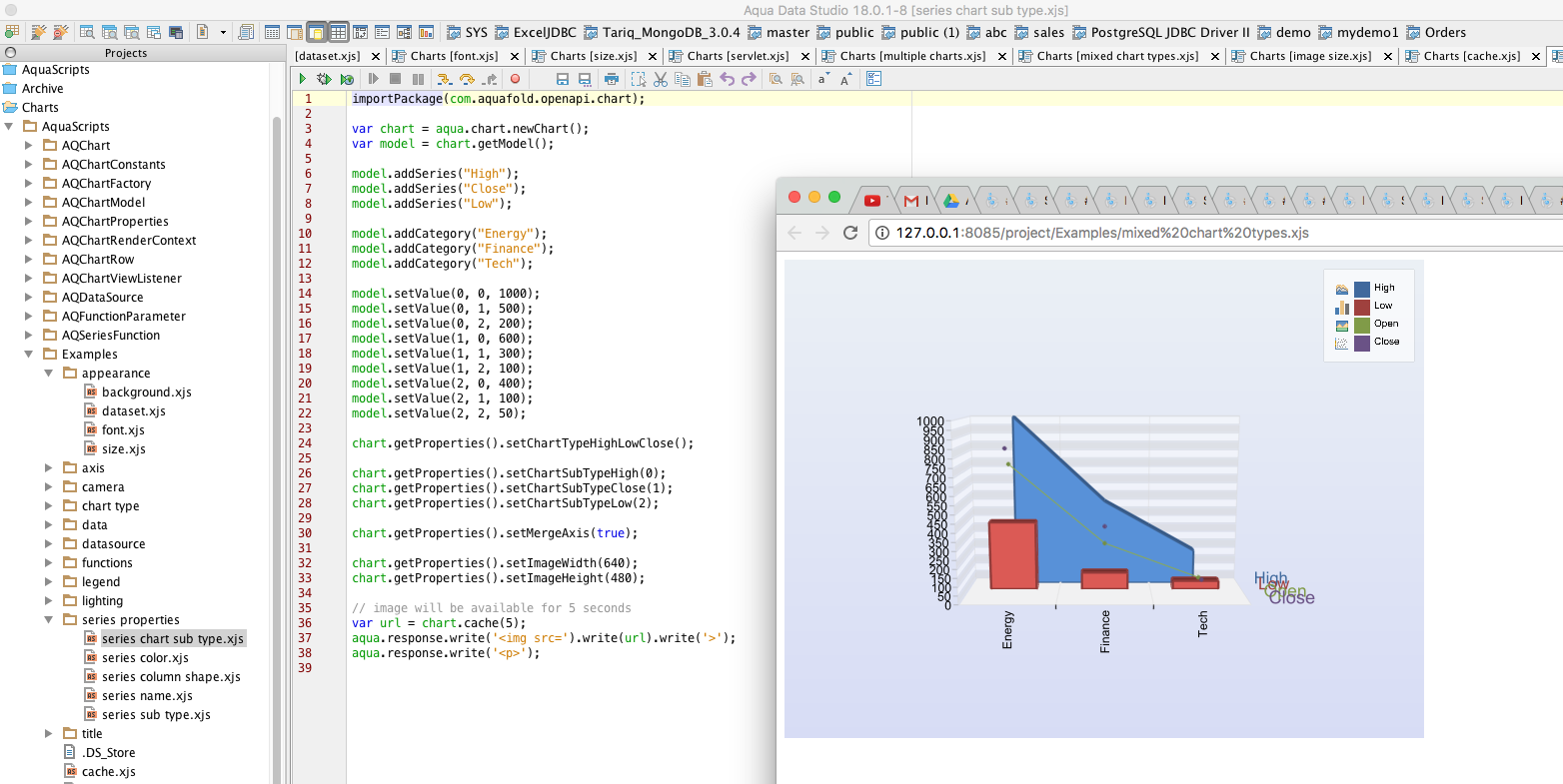Screen dimensions: 1563x784
Task: Click the lowercase 'a' case icon
Action: click(823, 79)
